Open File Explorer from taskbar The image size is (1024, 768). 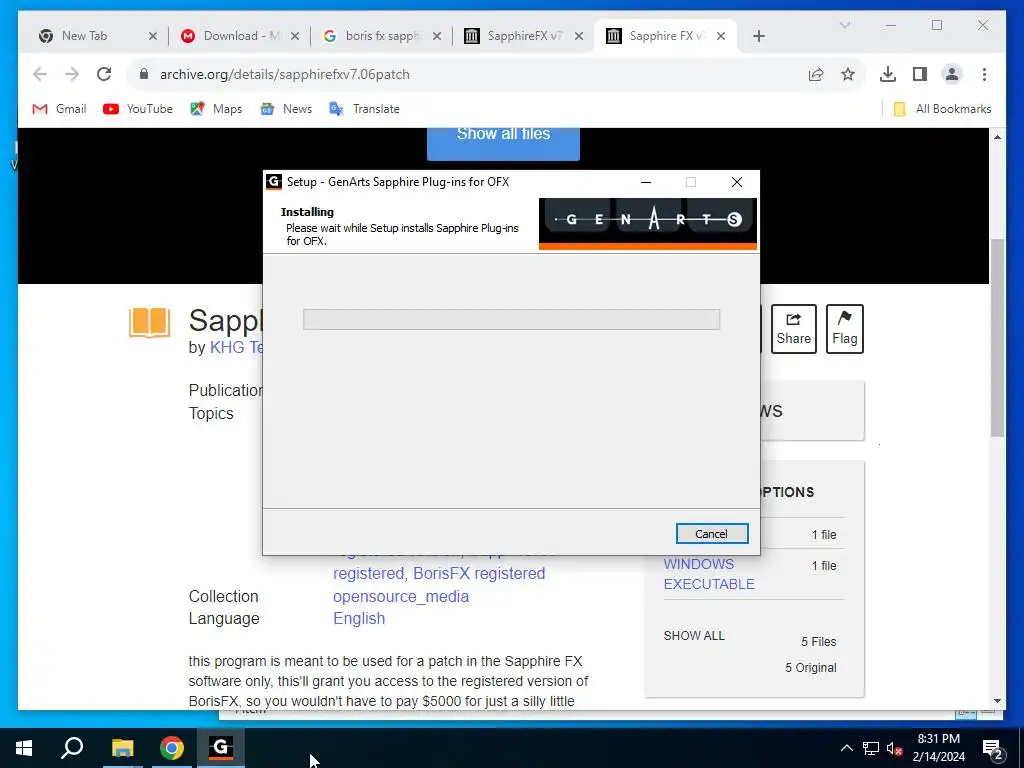(122, 748)
